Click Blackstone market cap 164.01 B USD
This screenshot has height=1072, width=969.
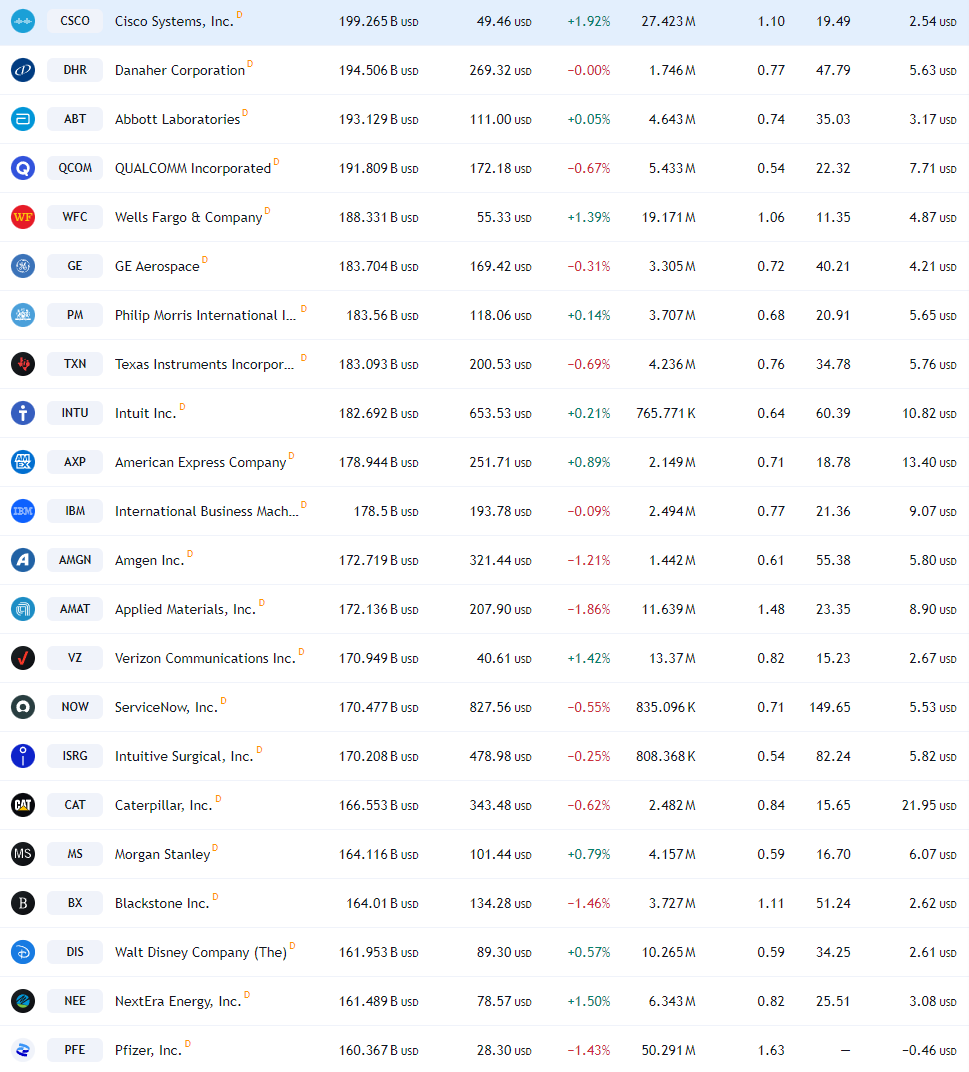[382, 904]
